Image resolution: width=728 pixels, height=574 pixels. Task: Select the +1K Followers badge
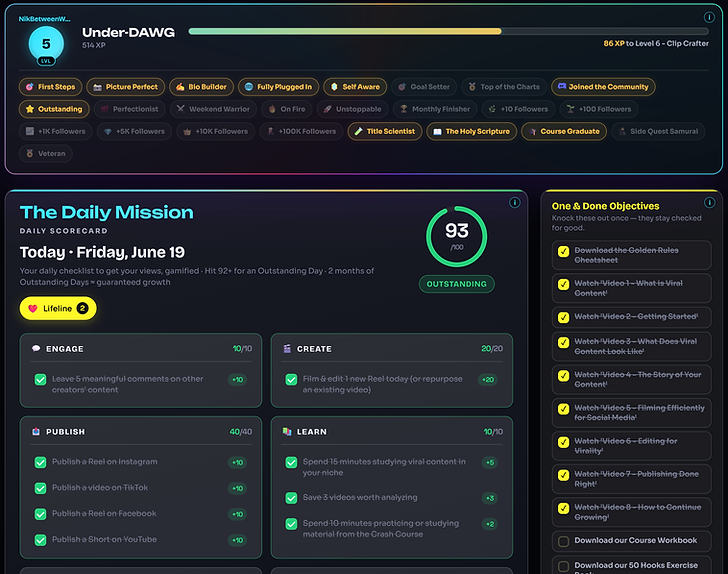tap(56, 131)
